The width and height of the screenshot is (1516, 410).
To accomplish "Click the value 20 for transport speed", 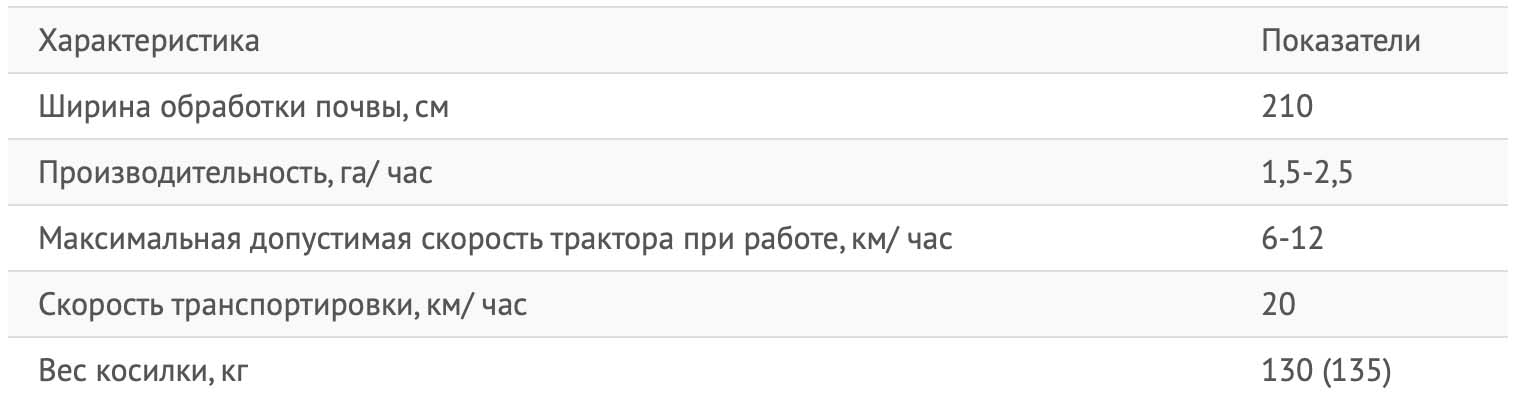I will click(1278, 304).
